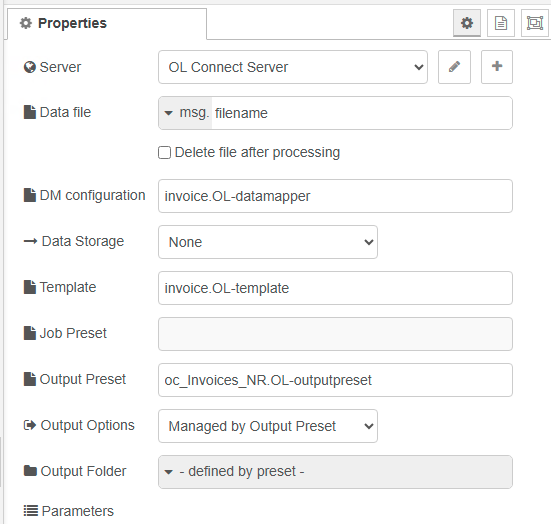Change the msg. type selector for Data file
The width and height of the screenshot is (551, 524).
pos(186,113)
